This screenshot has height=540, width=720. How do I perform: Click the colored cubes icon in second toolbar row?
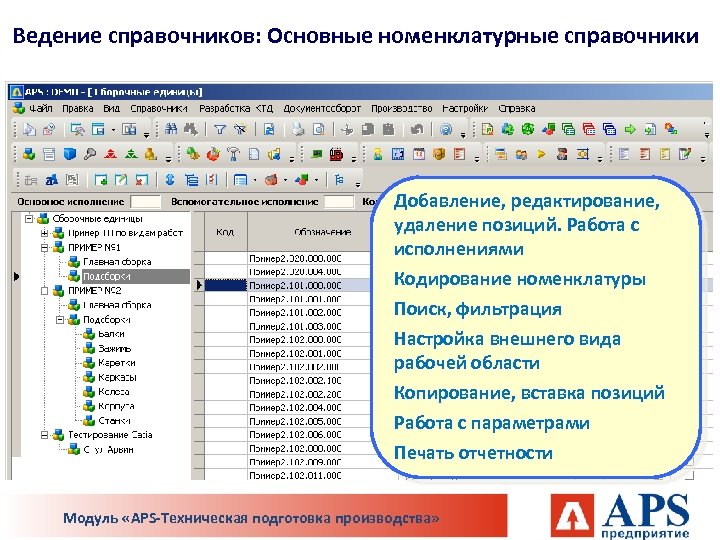(29, 154)
